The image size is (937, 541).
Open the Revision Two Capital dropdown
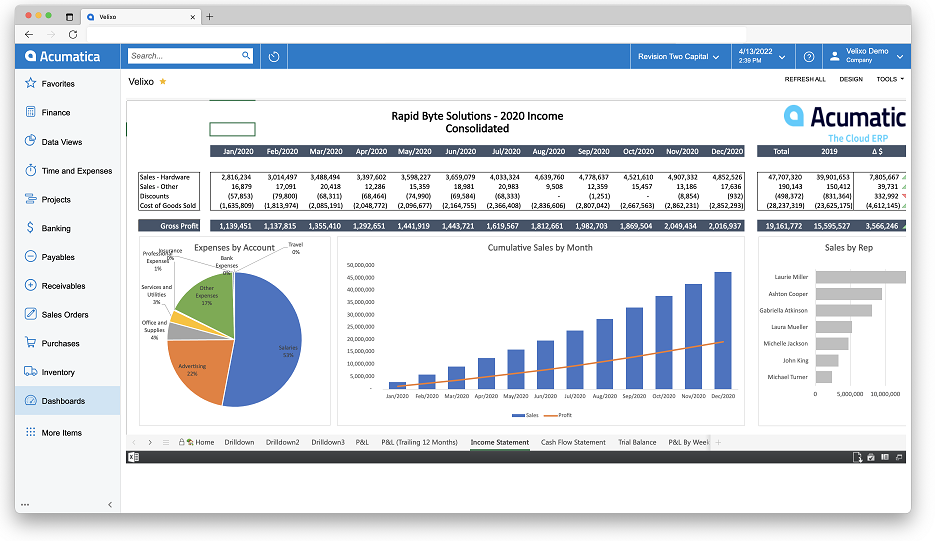pos(678,57)
